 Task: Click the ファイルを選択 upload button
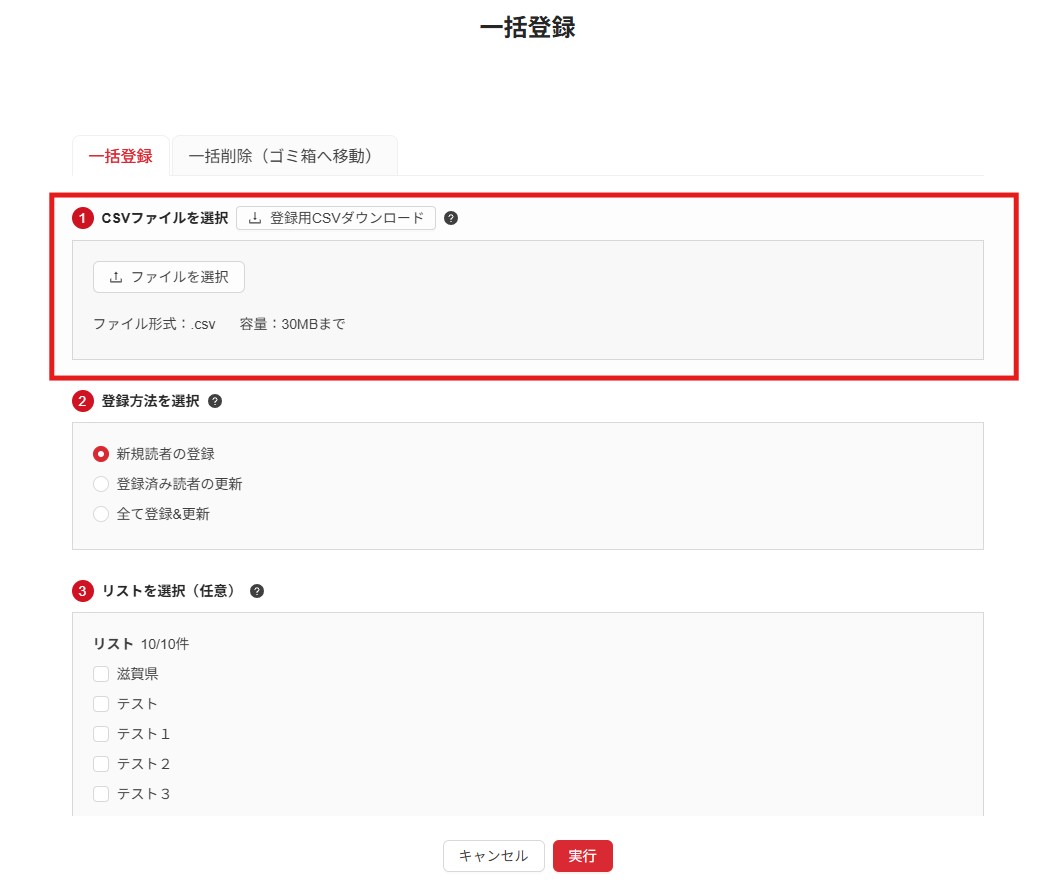169,277
